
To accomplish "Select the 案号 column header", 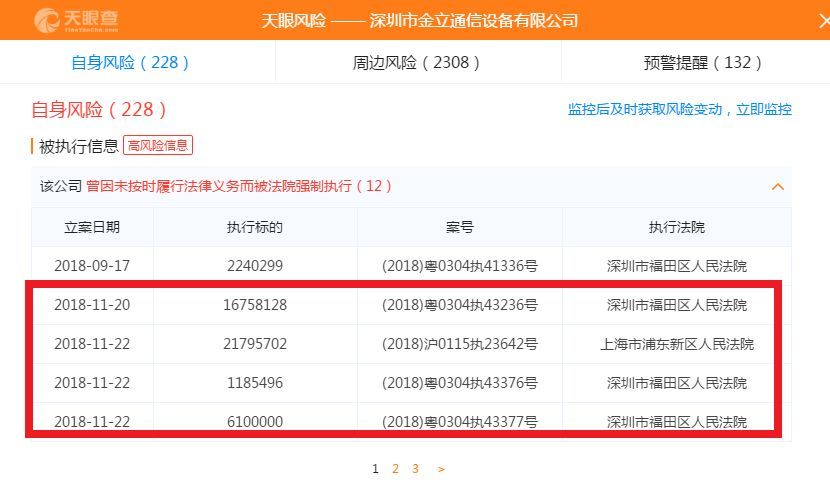I will 459,227.
